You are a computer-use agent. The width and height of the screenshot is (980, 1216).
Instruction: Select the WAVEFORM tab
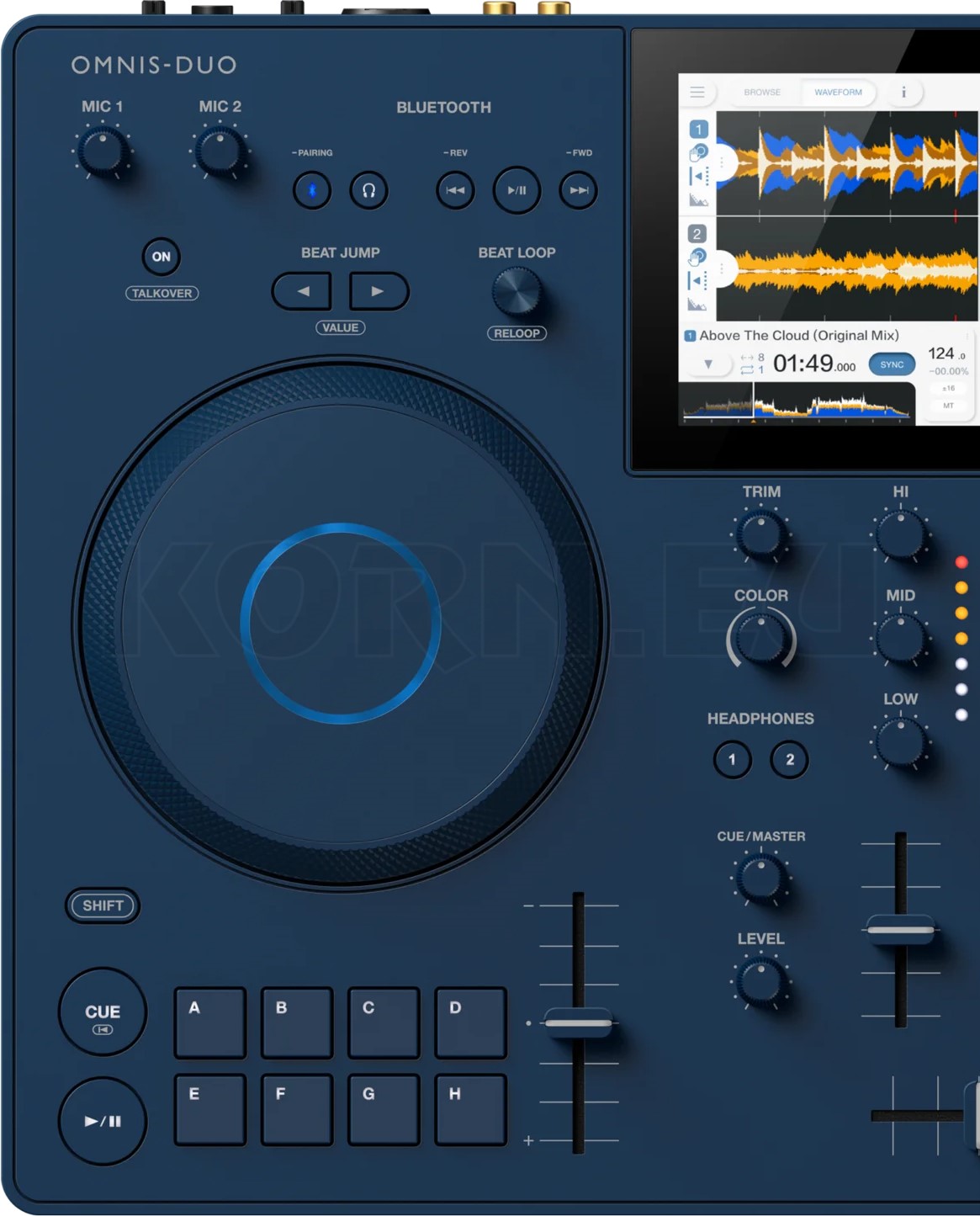click(x=838, y=93)
